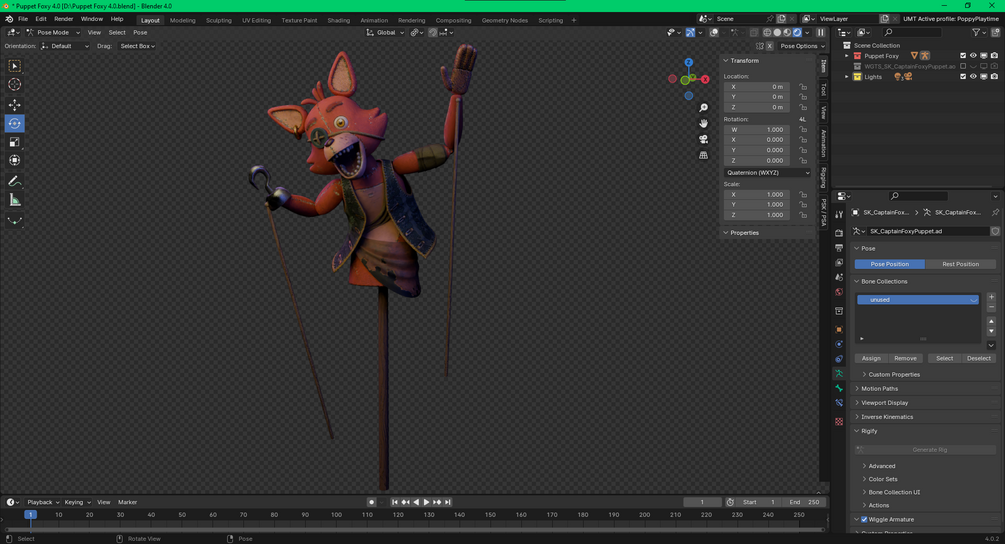Enable rendered viewport shading mode

coord(797,33)
